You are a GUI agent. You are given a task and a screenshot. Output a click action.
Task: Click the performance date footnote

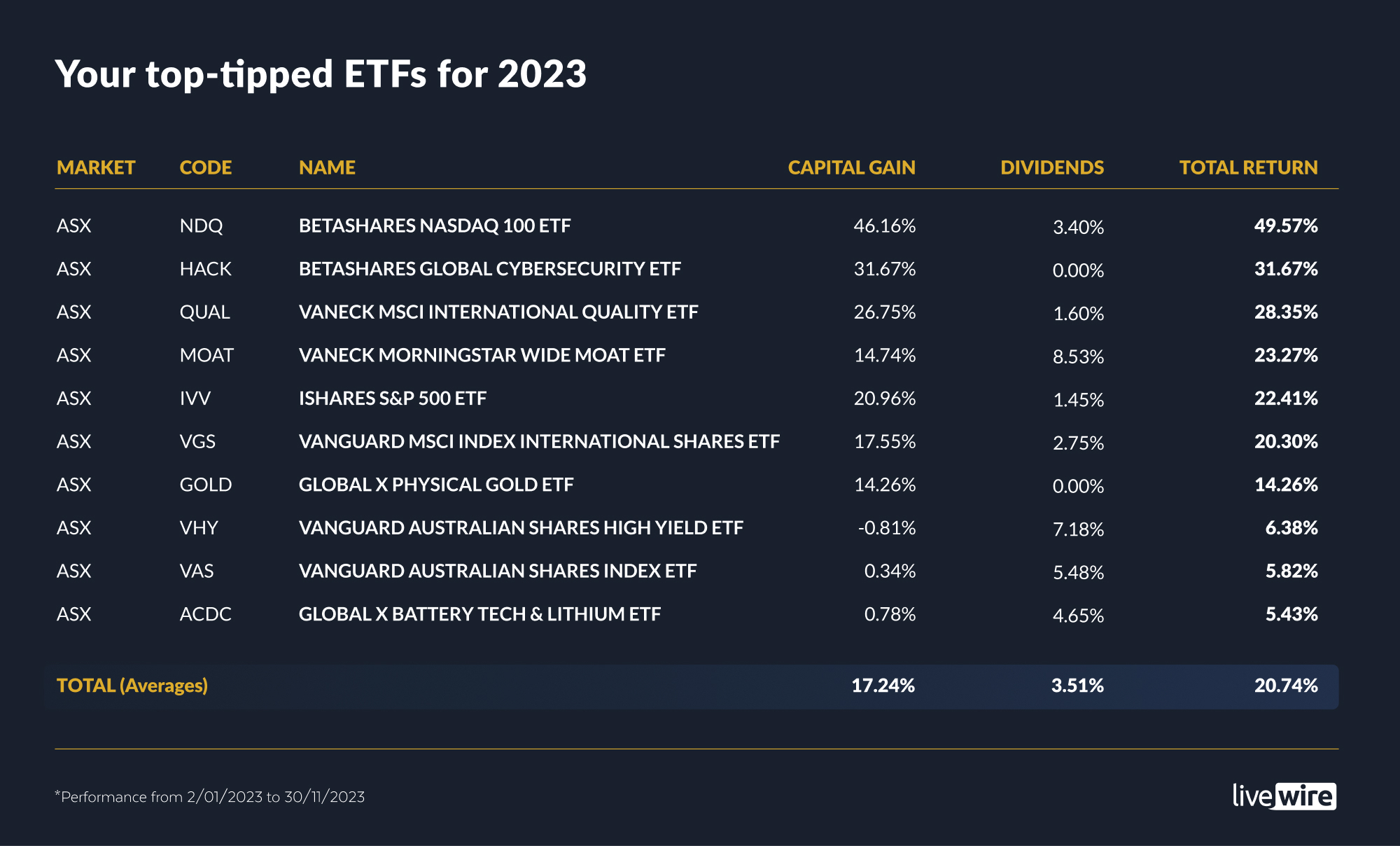pyautogui.click(x=210, y=797)
